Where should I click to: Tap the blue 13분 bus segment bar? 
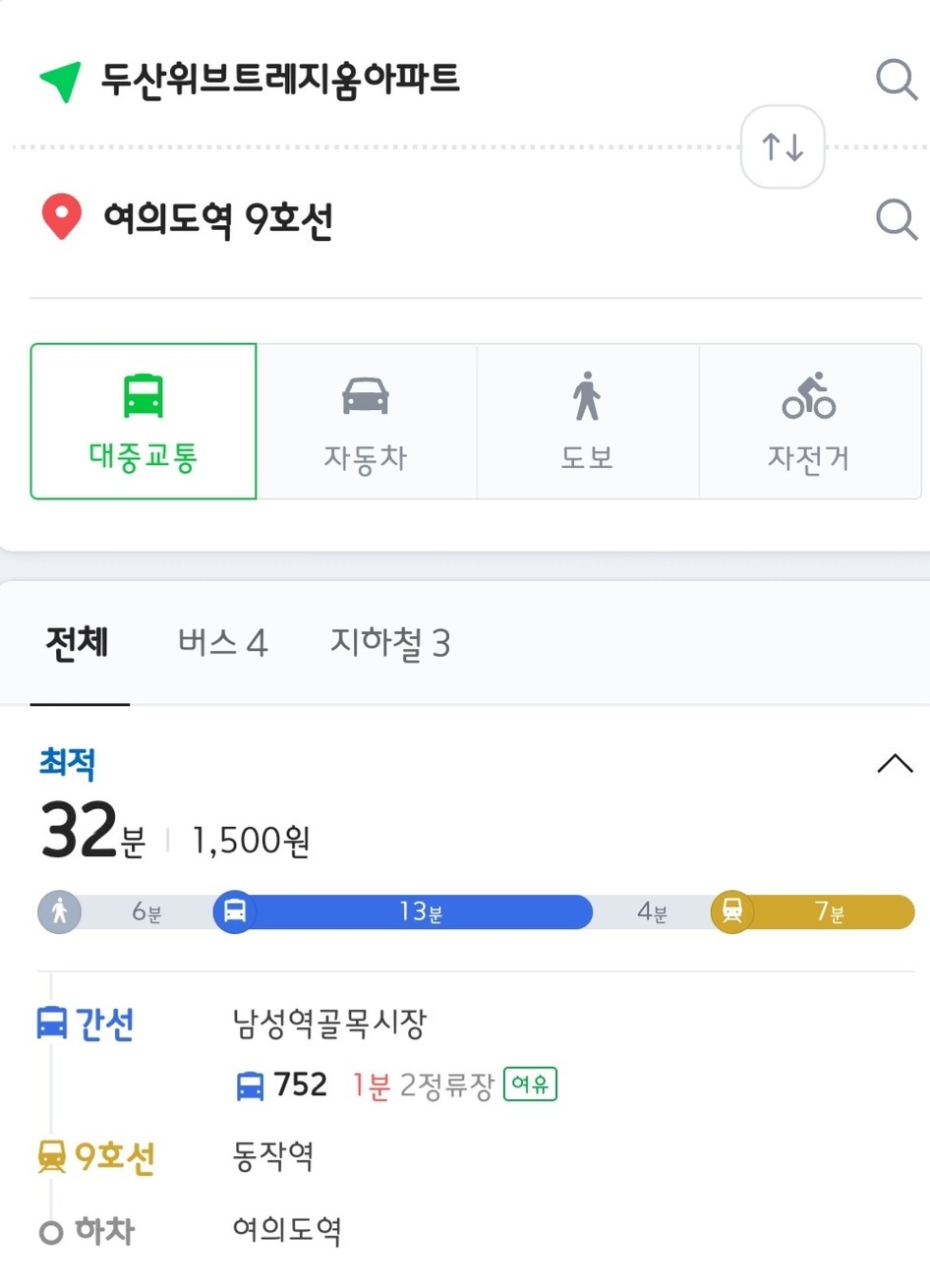tap(404, 912)
